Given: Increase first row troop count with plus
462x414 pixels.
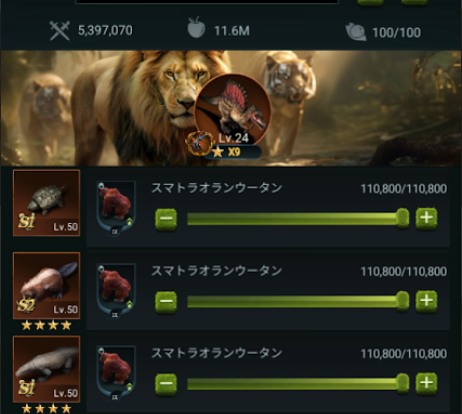Looking at the screenshot, I should (x=426, y=218).
